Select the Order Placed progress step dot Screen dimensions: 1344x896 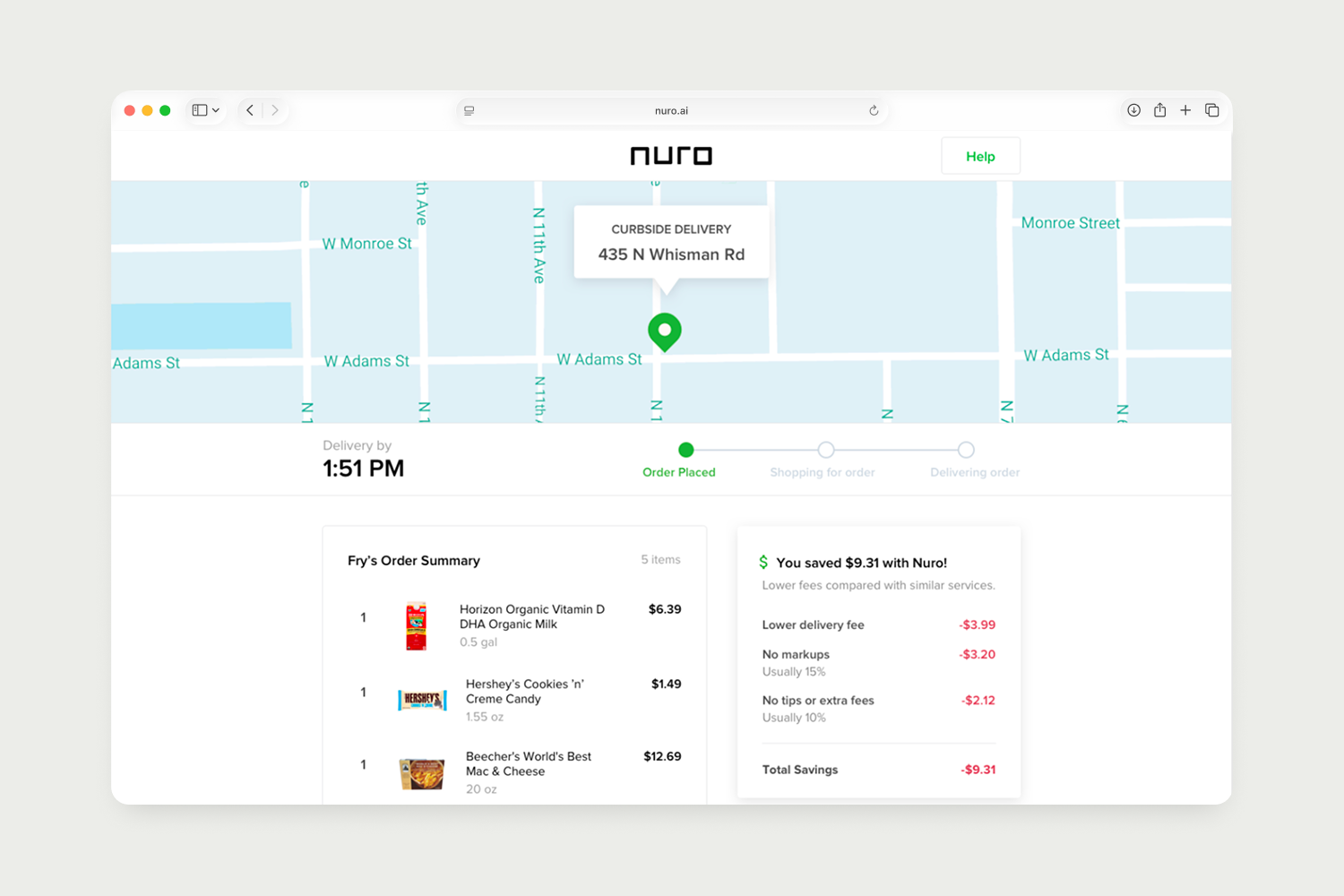(x=686, y=450)
